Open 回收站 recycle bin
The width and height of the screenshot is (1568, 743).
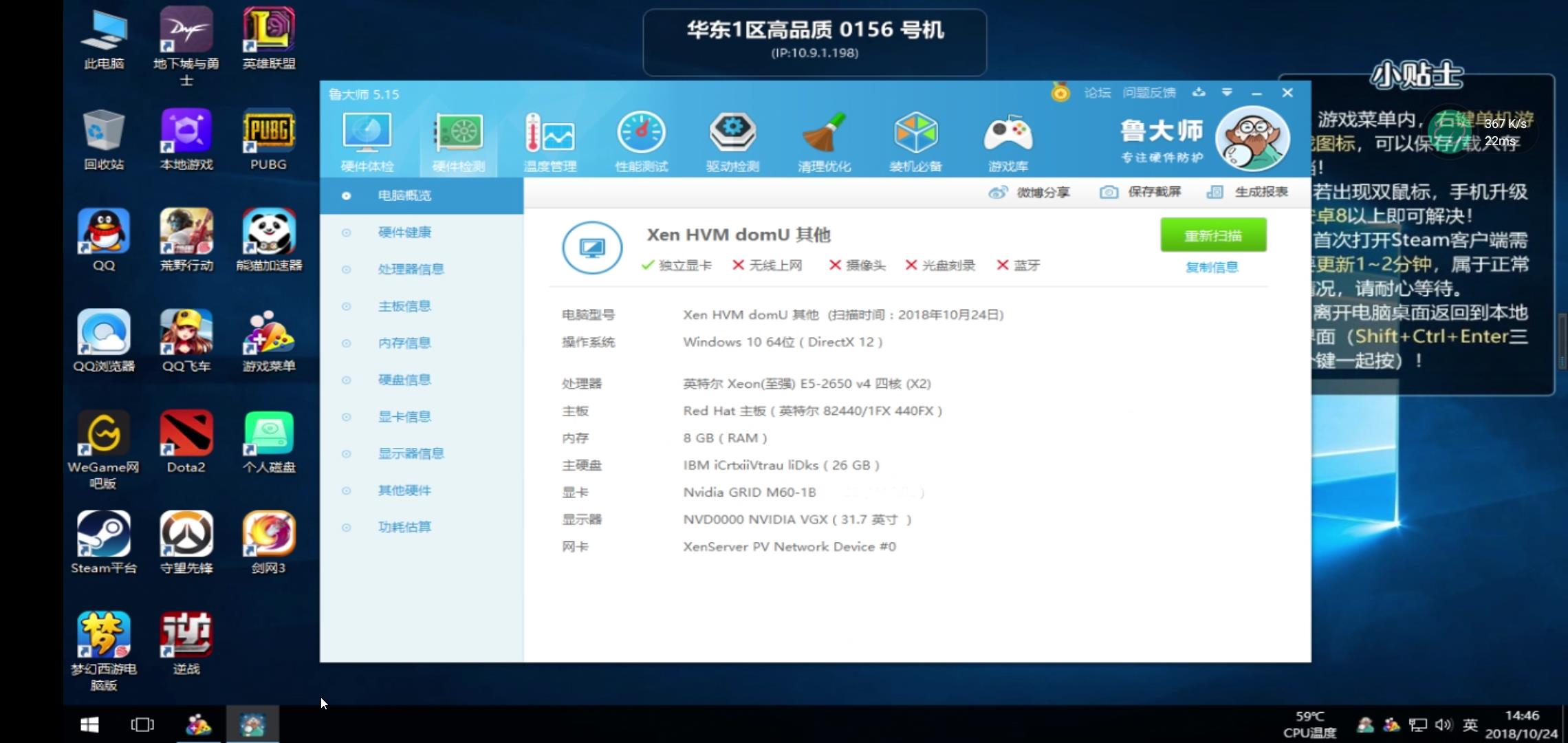click(x=104, y=140)
